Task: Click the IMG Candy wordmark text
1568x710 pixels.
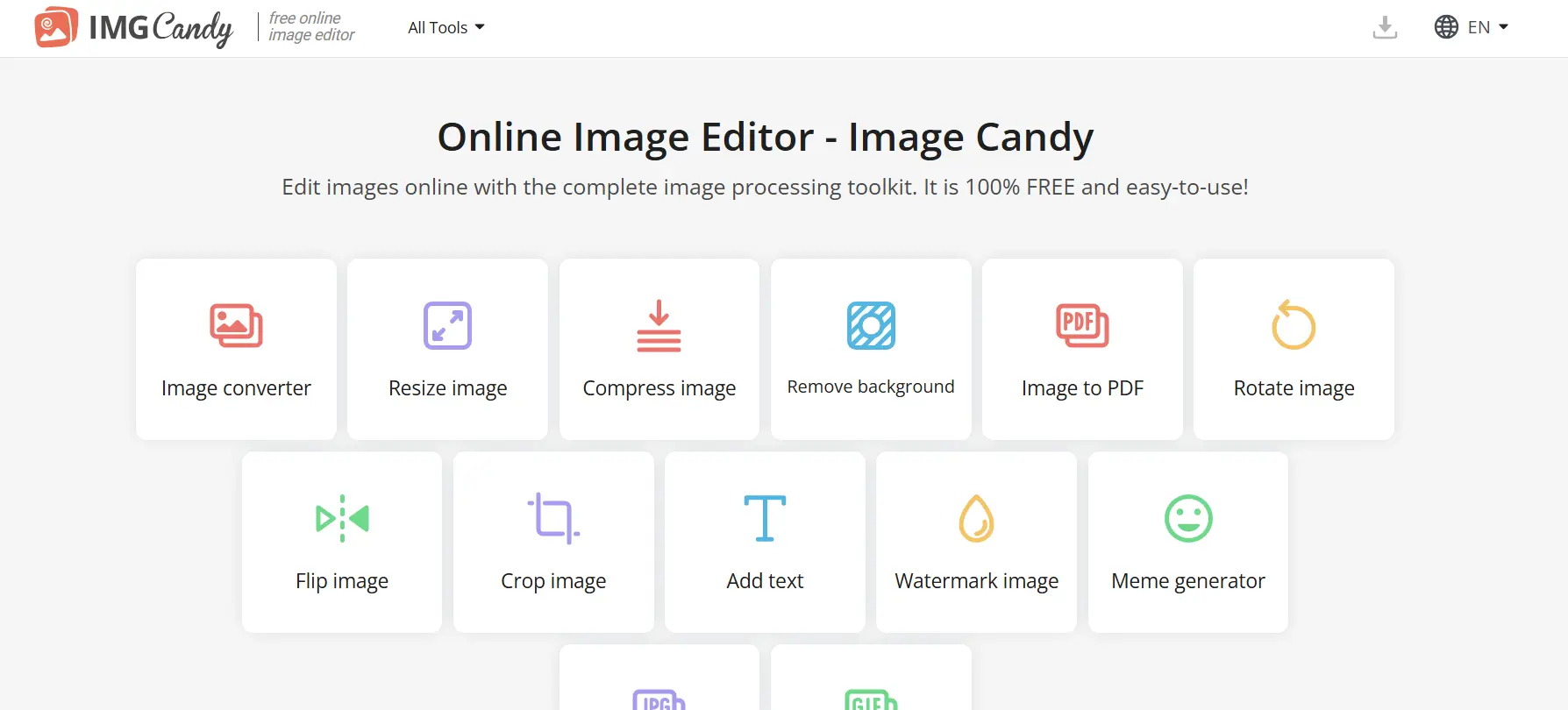Action: click(x=161, y=28)
